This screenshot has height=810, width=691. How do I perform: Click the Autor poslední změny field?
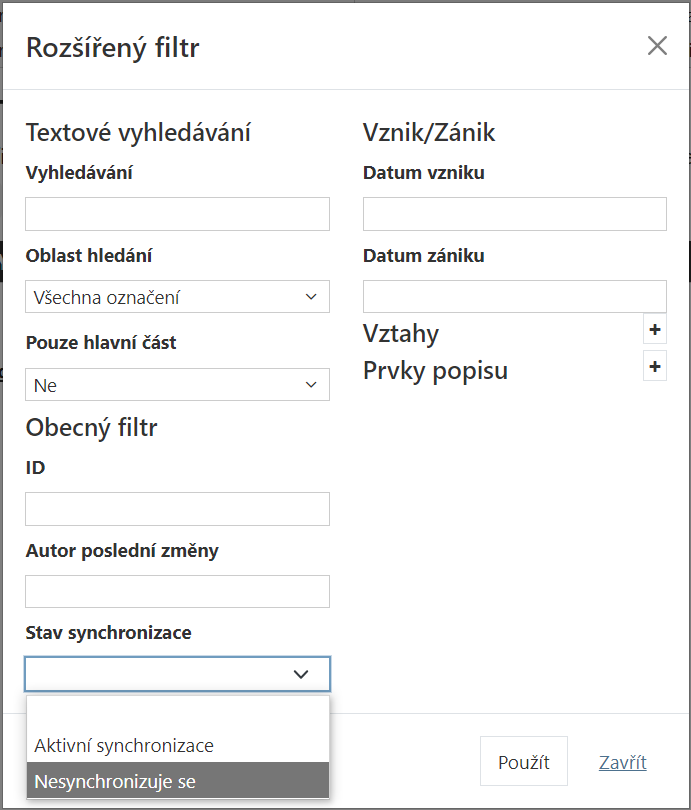pyautogui.click(x=177, y=591)
